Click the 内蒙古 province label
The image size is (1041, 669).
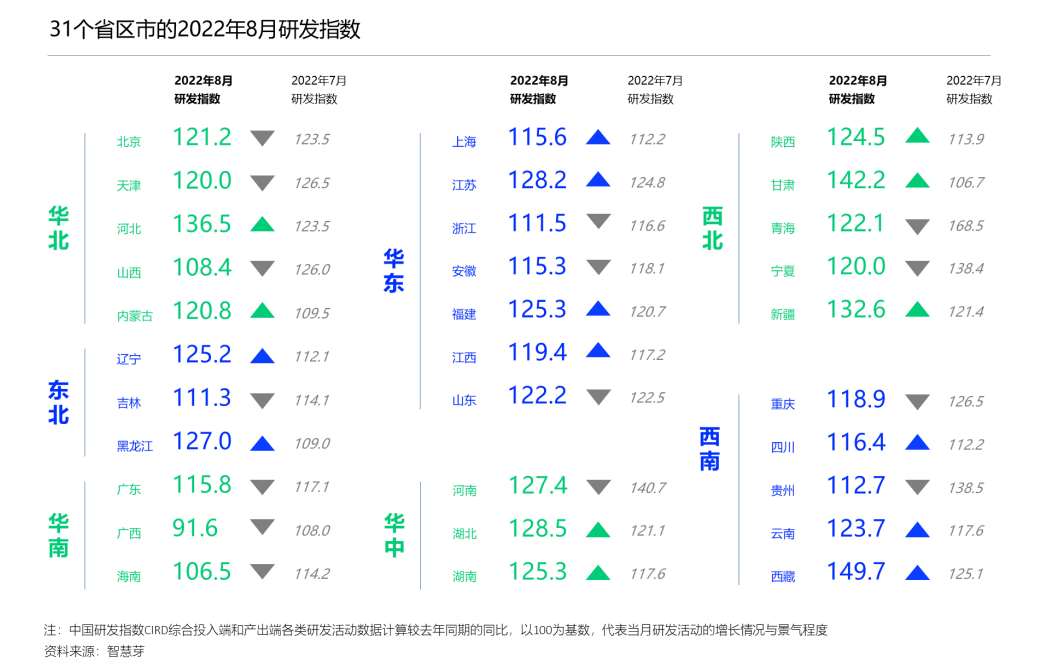coord(135,315)
